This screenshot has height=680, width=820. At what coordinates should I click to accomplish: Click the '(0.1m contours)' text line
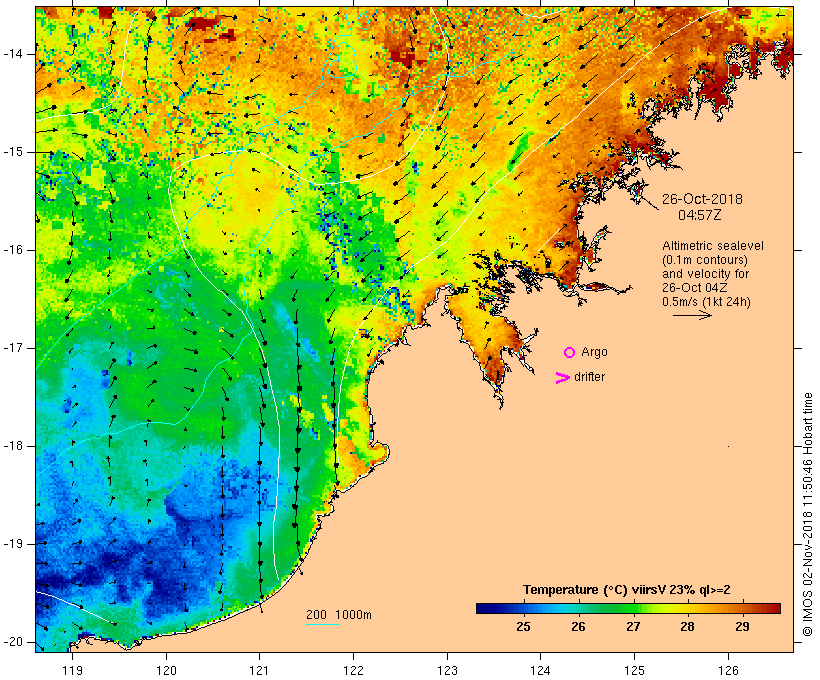705,260
